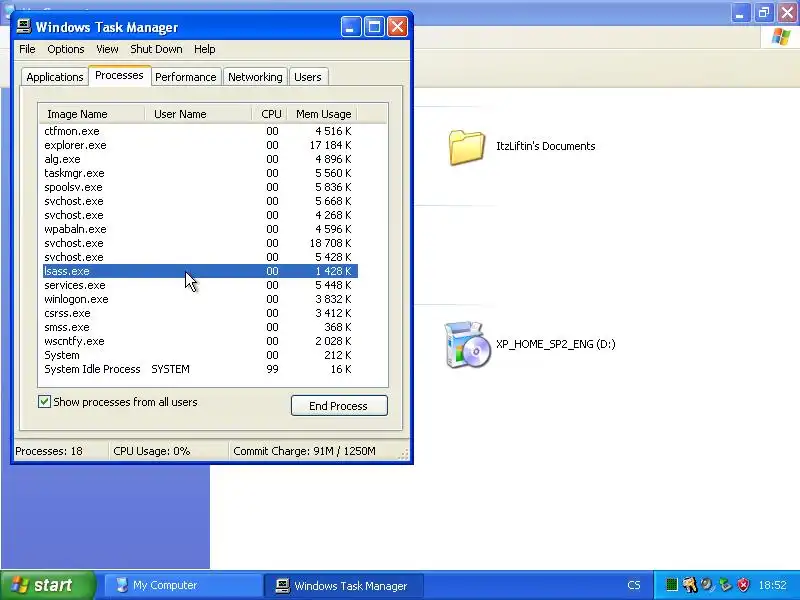Select the alg.exe process row
The height and width of the screenshot is (600, 800).
pyautogui.click(x=200, y=159)
